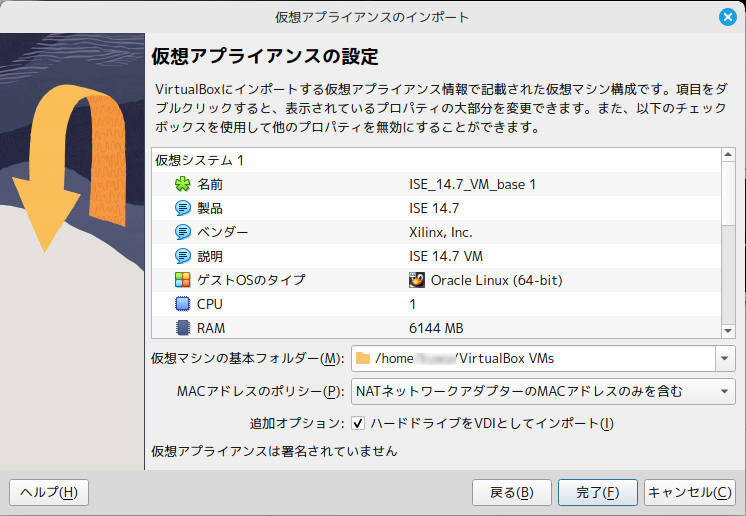This screenshot has width=746, height=516.
Task: Click the folder icon in the base folder field
Action: 363,358
